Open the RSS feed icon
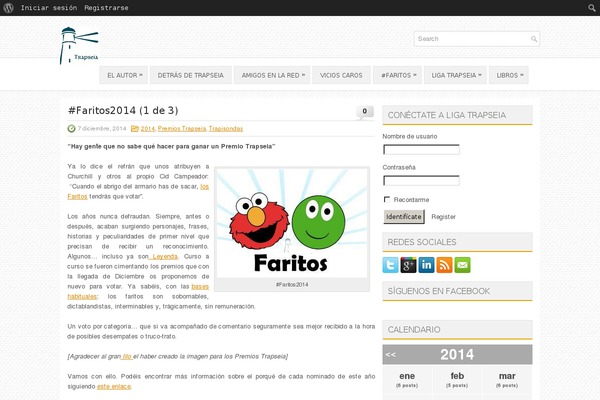The width and height of the screenshot is (600, 400). click(444, 265)
